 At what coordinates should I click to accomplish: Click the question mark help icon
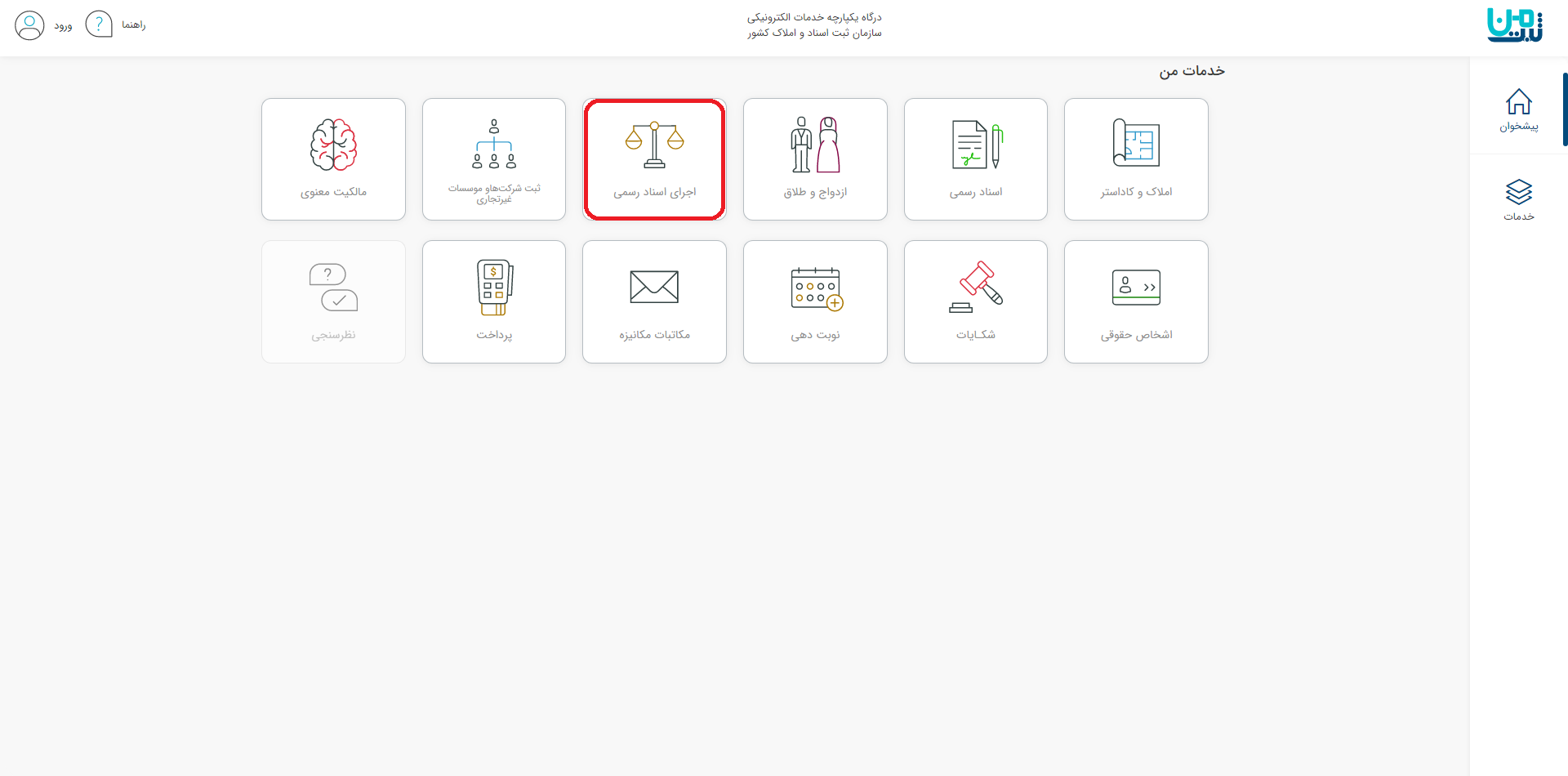99,25
